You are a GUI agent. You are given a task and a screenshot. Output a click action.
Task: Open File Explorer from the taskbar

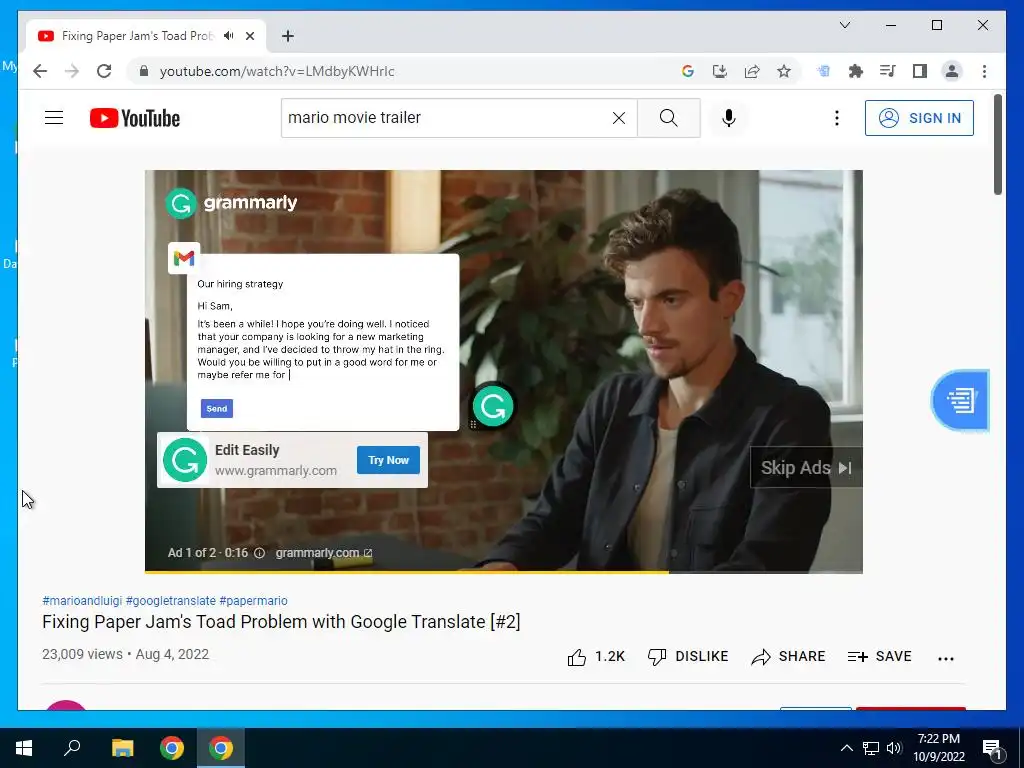pos(122,748)
